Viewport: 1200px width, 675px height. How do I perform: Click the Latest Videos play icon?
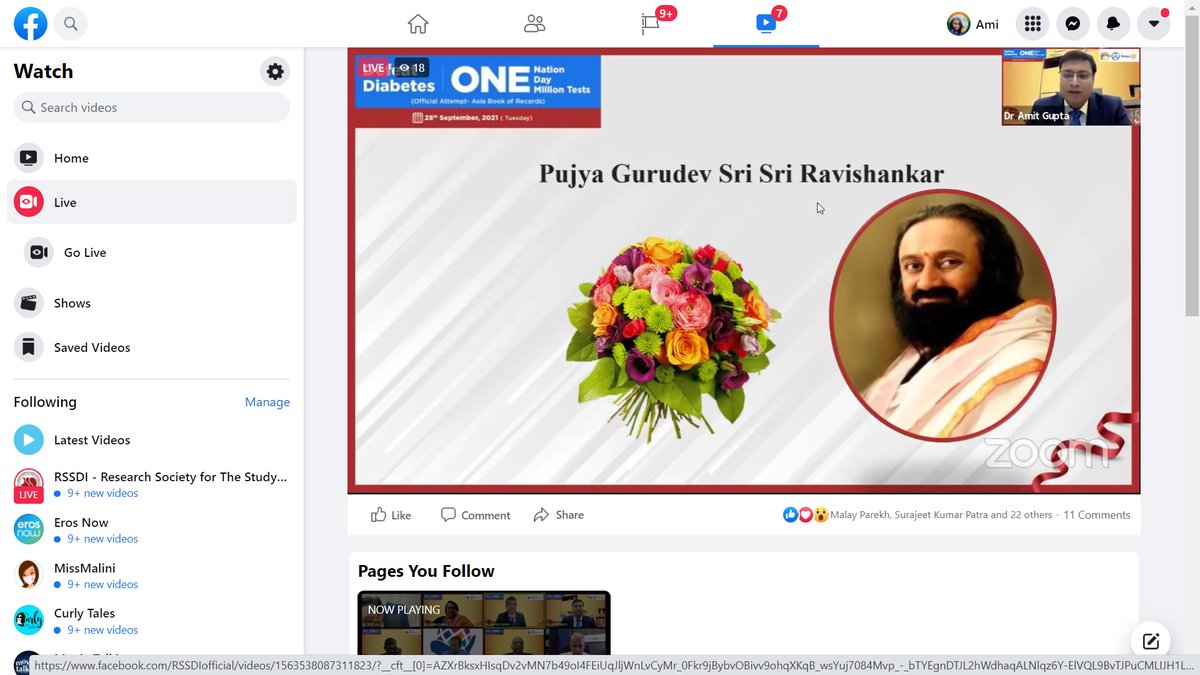[29, 440]
